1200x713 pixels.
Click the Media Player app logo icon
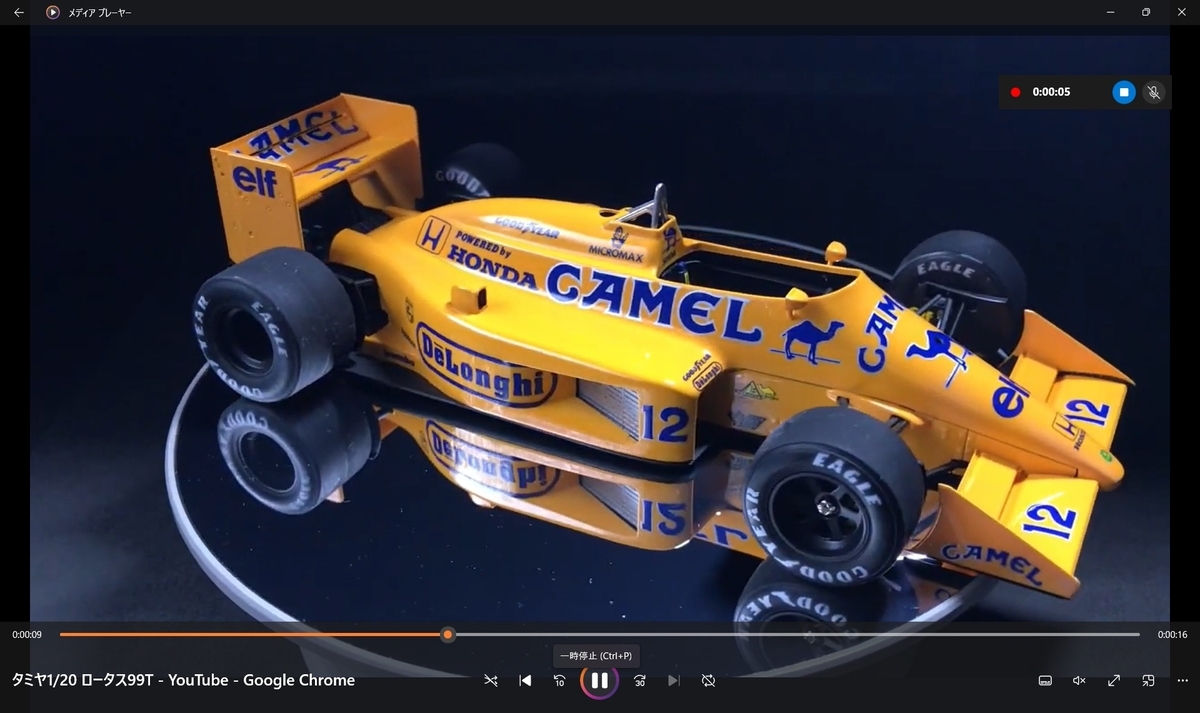[x=52, y=12]
